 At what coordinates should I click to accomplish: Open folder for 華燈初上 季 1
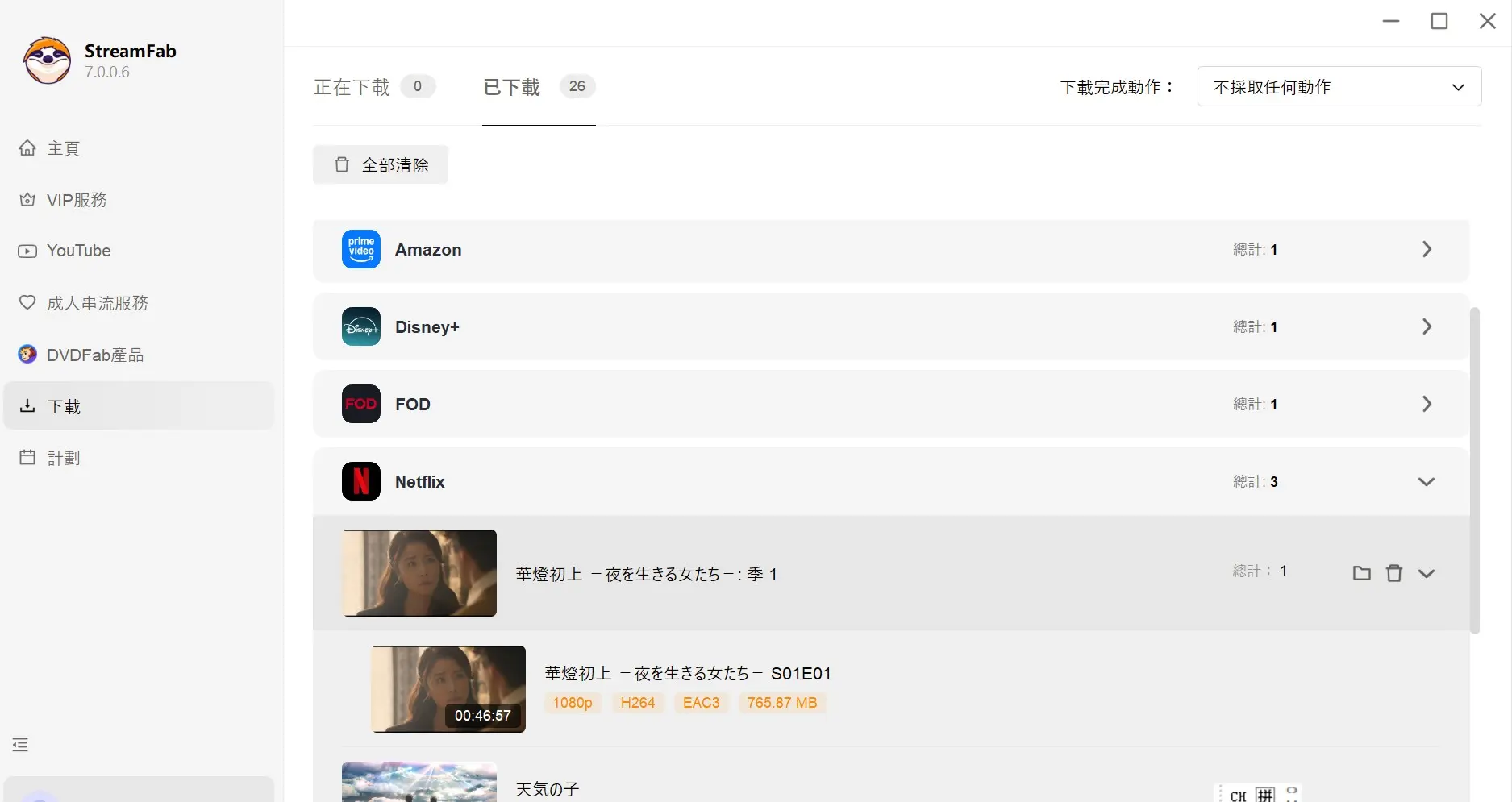1362,573
